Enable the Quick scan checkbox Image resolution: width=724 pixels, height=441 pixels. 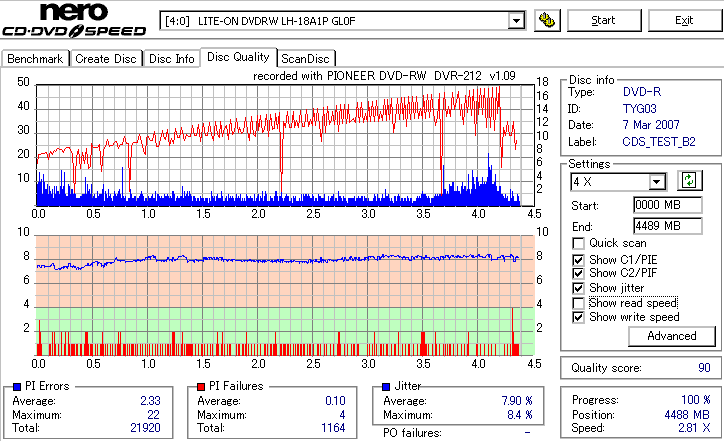point(578,243)
